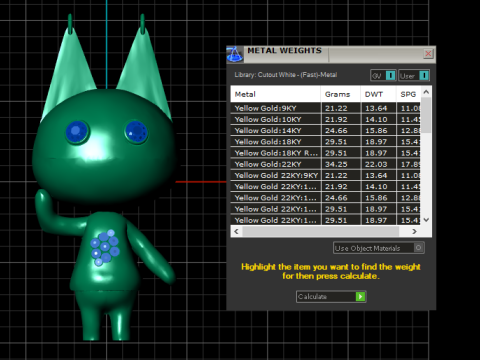The height and width of the screenshot is (360, 480).
Task: Click the horizontal scroll right arrow
Action: 414,231
